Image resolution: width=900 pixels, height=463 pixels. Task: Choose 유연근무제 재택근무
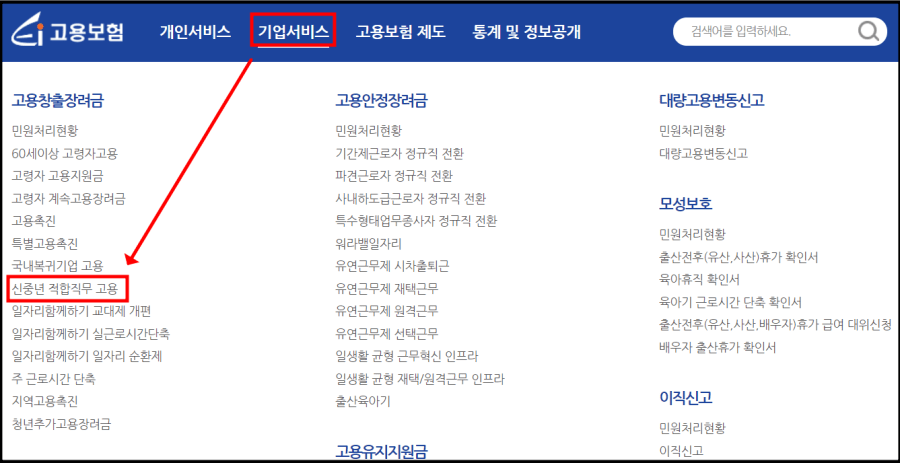coord(387,289)
